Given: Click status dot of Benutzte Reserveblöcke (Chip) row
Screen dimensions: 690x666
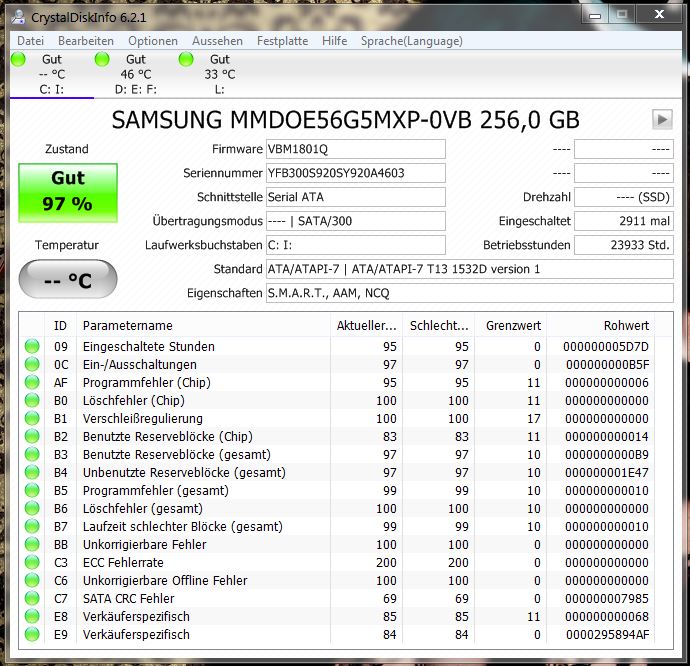Looking at the screenshot, I should click(x=32, y=436).
